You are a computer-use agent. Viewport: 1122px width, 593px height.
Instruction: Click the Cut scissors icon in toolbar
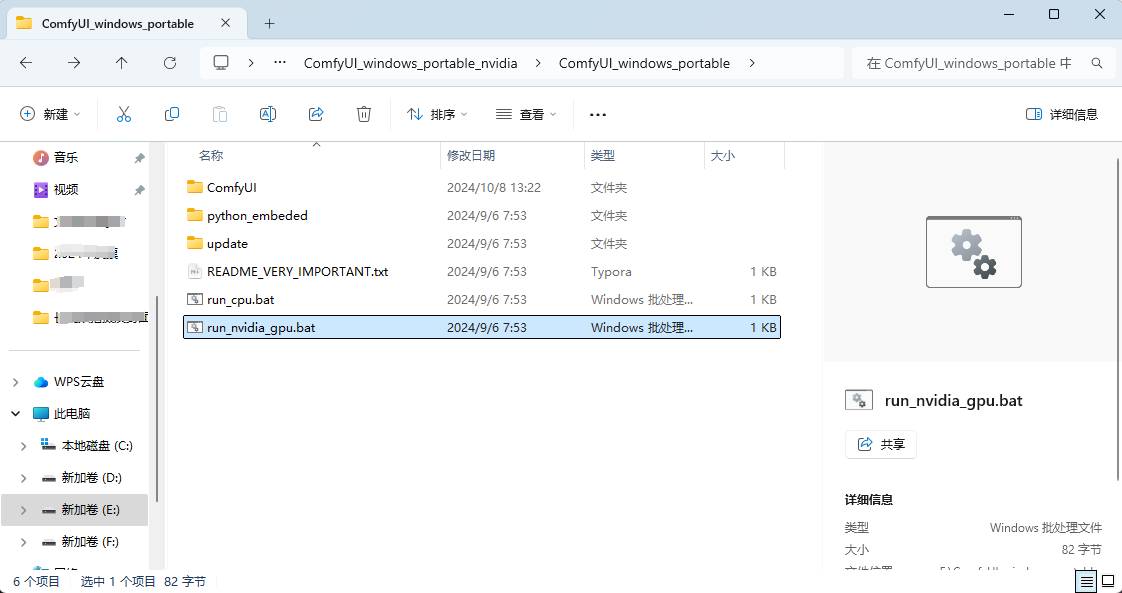click(124, 114)
